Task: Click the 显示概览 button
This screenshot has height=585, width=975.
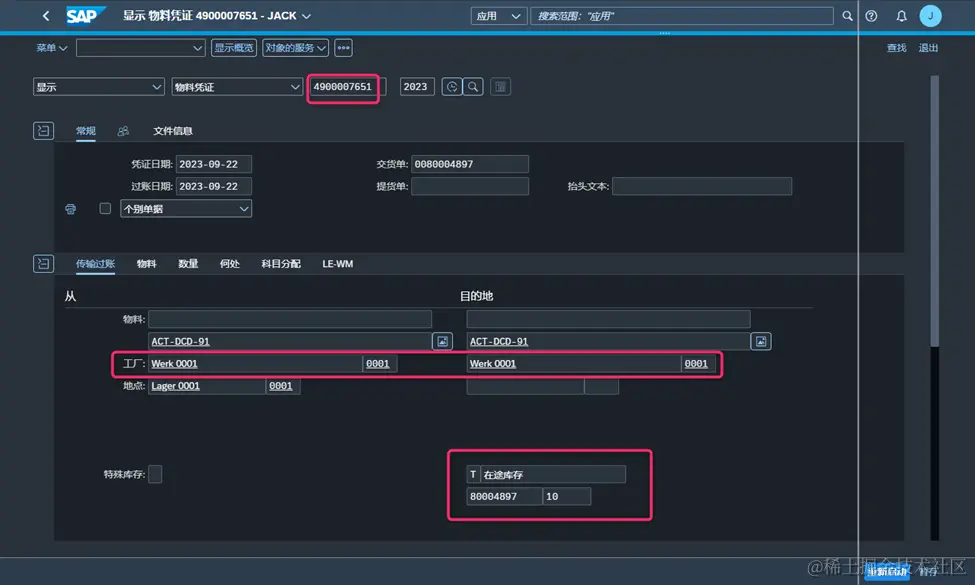Action: pos(234,48)
